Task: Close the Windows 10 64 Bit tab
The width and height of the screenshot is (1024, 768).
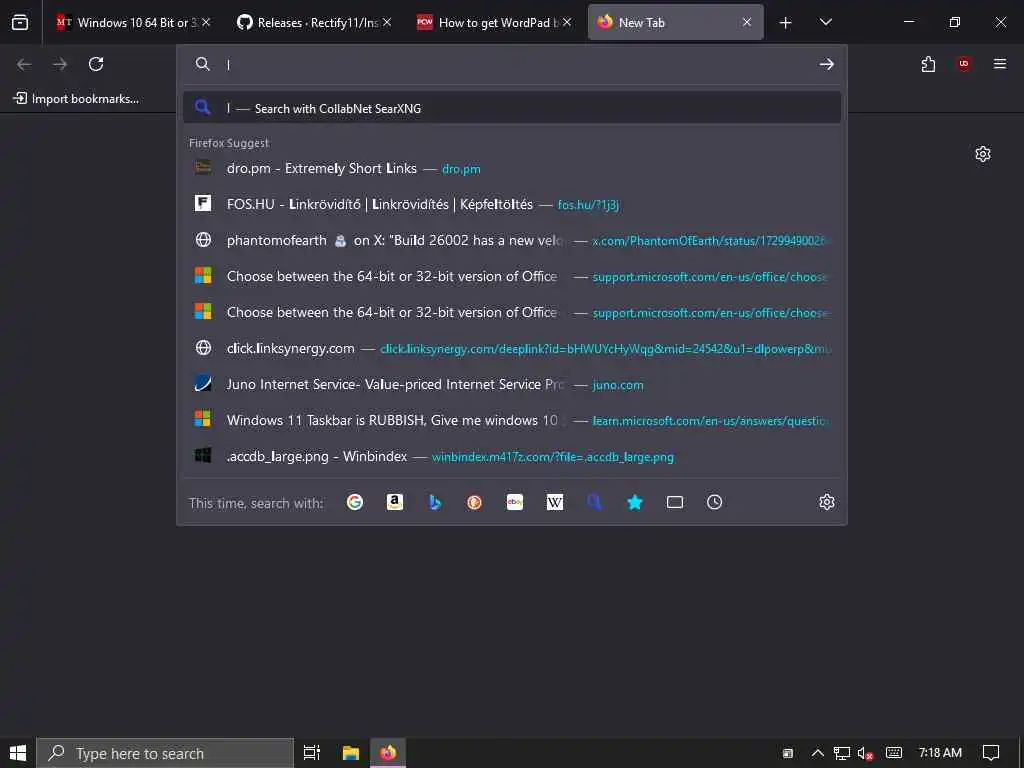Action: pyautogui.click(x=206, y=22)
